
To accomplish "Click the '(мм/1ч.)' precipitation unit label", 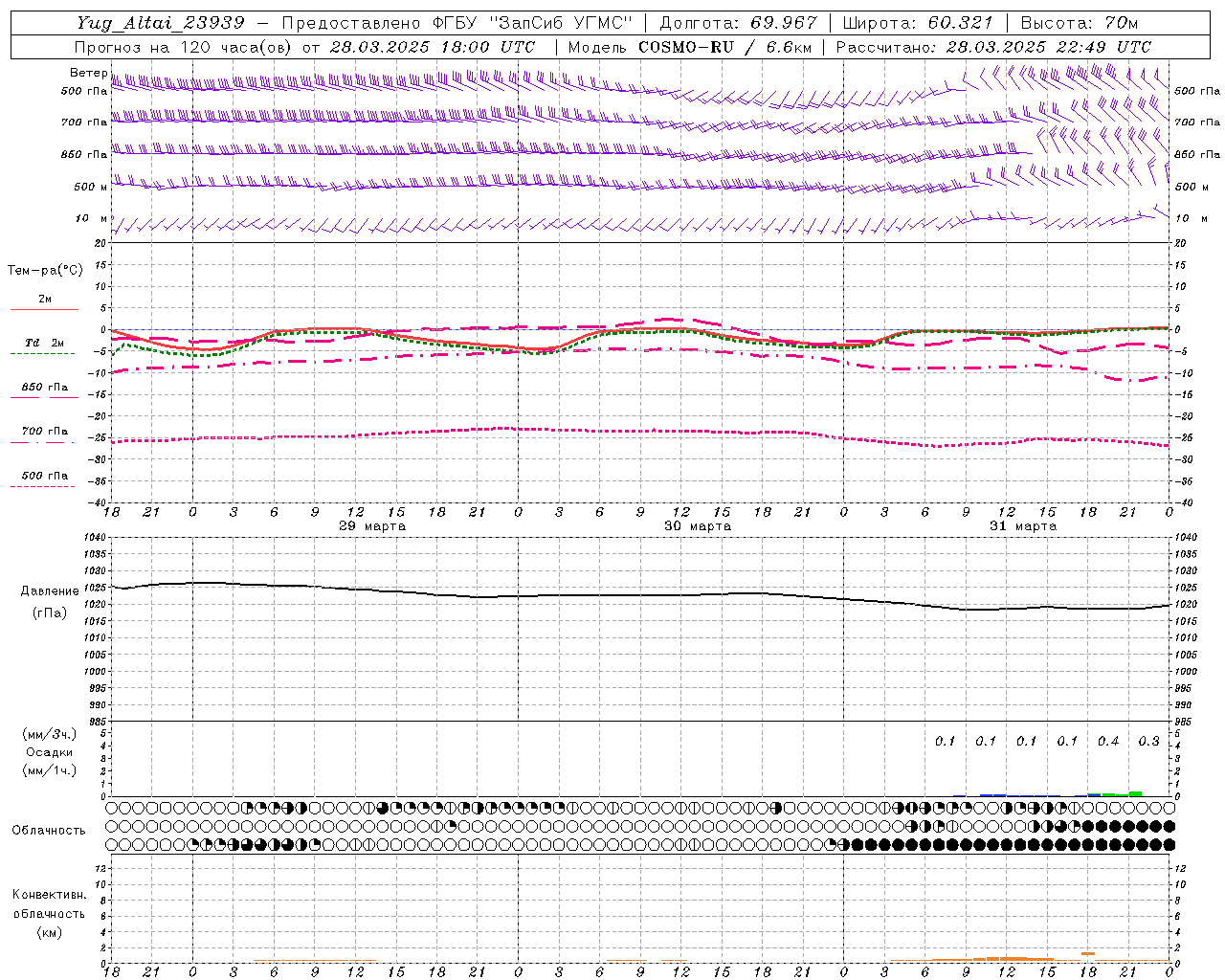I will coord(50,770).
